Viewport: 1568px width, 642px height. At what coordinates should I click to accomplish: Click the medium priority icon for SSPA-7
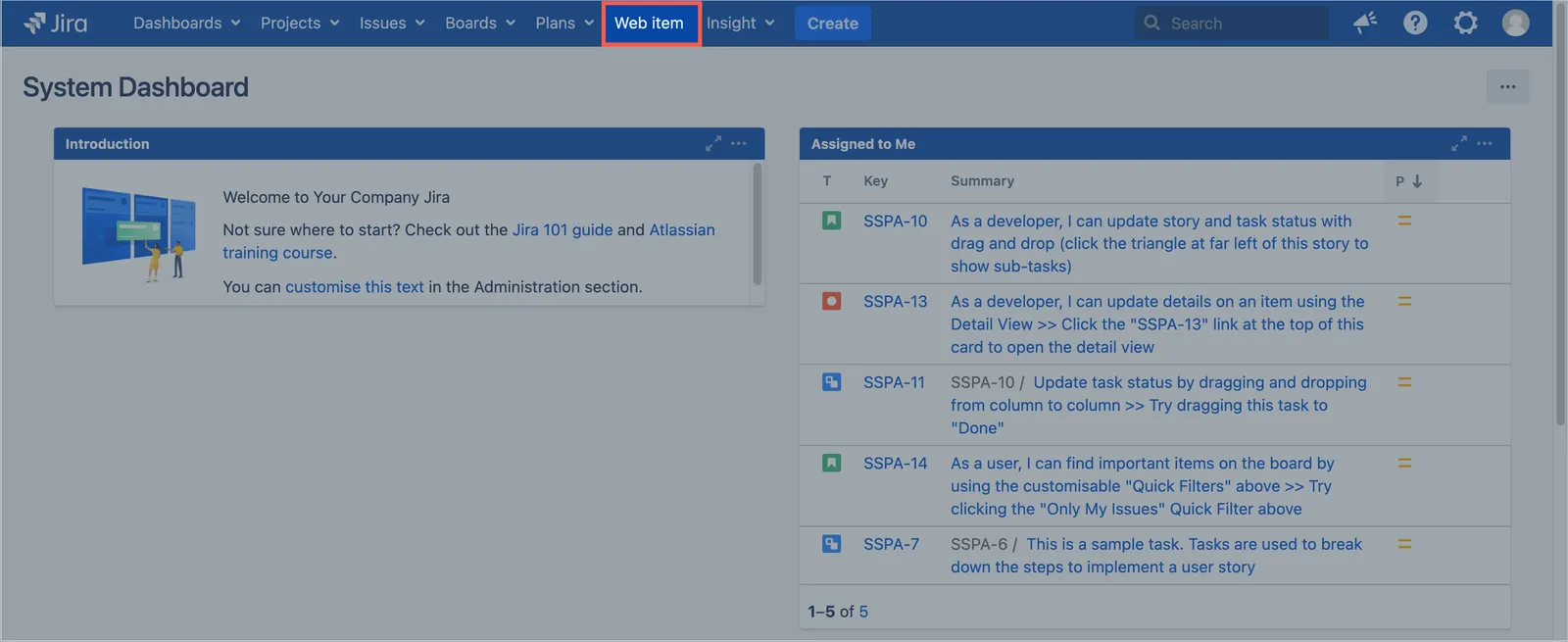[x=1404, y=544]
